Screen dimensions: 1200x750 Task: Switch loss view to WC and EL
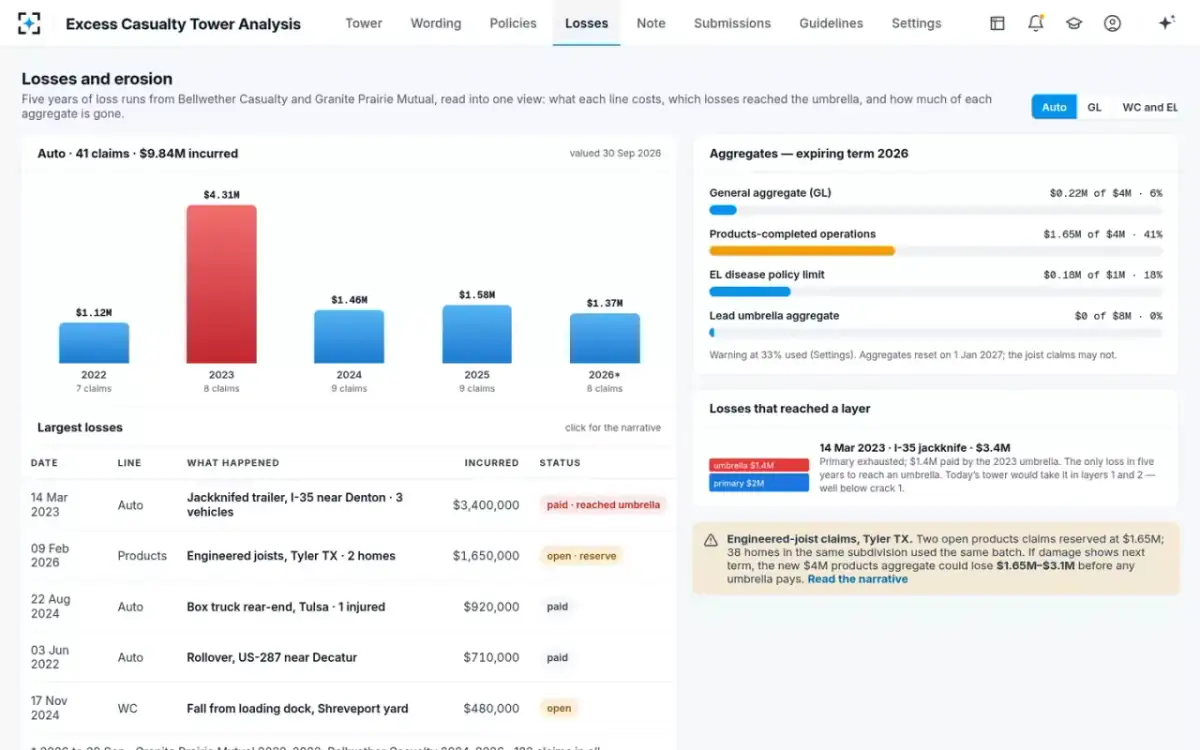[1149, 107]
